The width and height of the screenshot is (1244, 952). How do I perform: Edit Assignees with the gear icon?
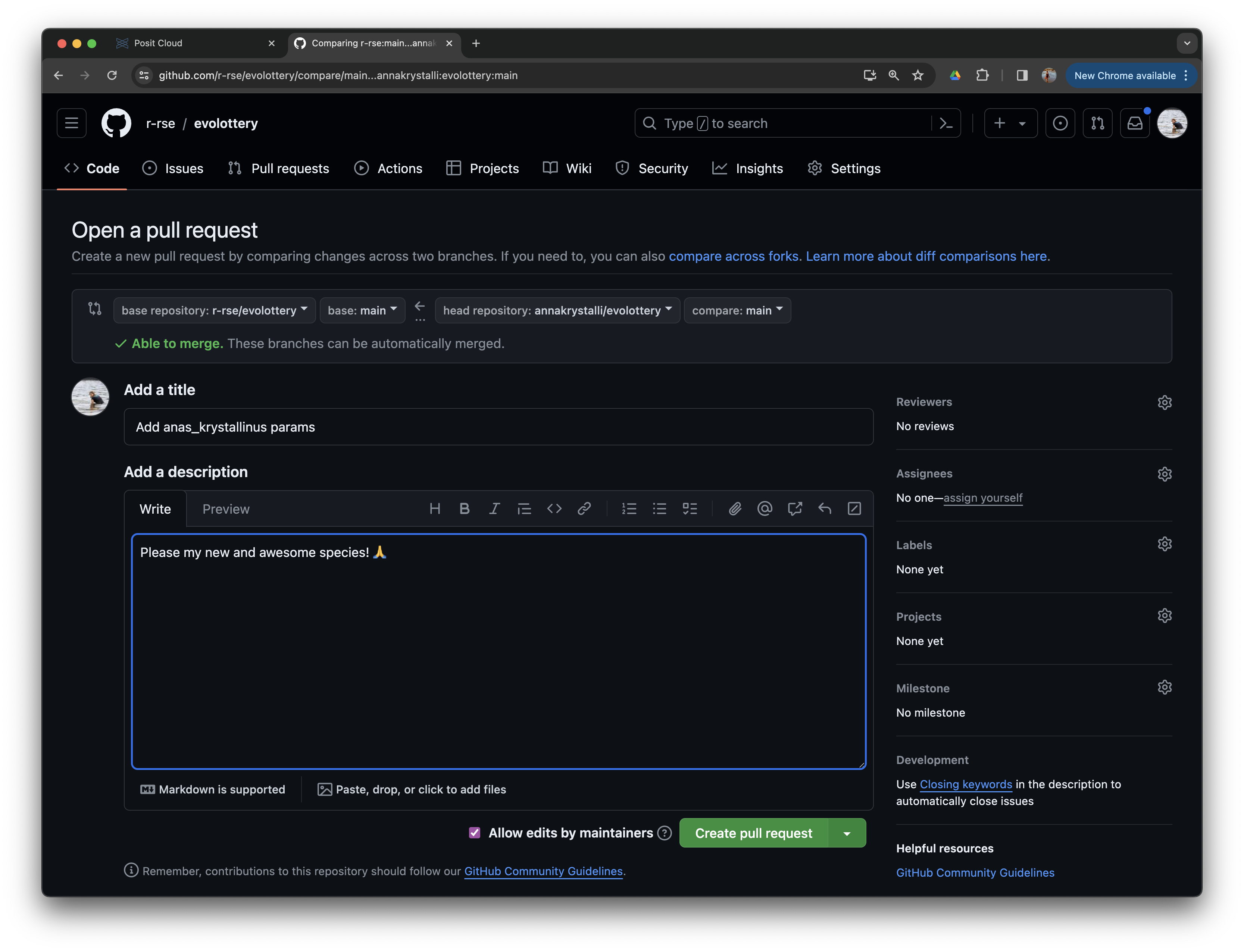click(x=1164, y=474)
